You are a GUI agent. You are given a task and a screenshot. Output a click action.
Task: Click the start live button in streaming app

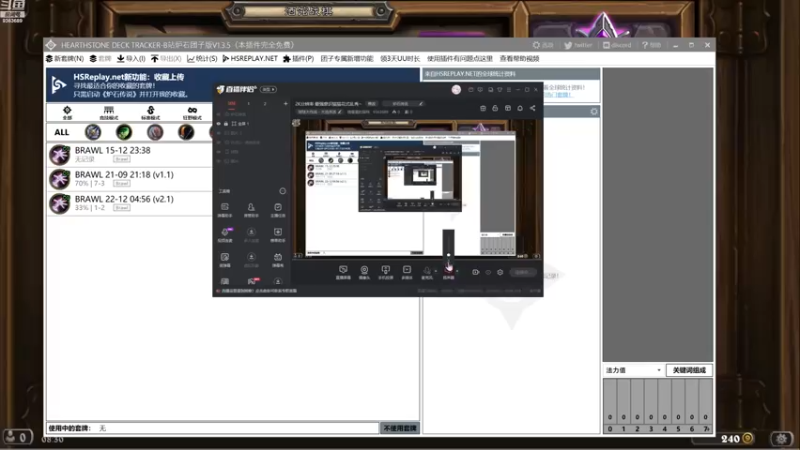tap(522, 272)
